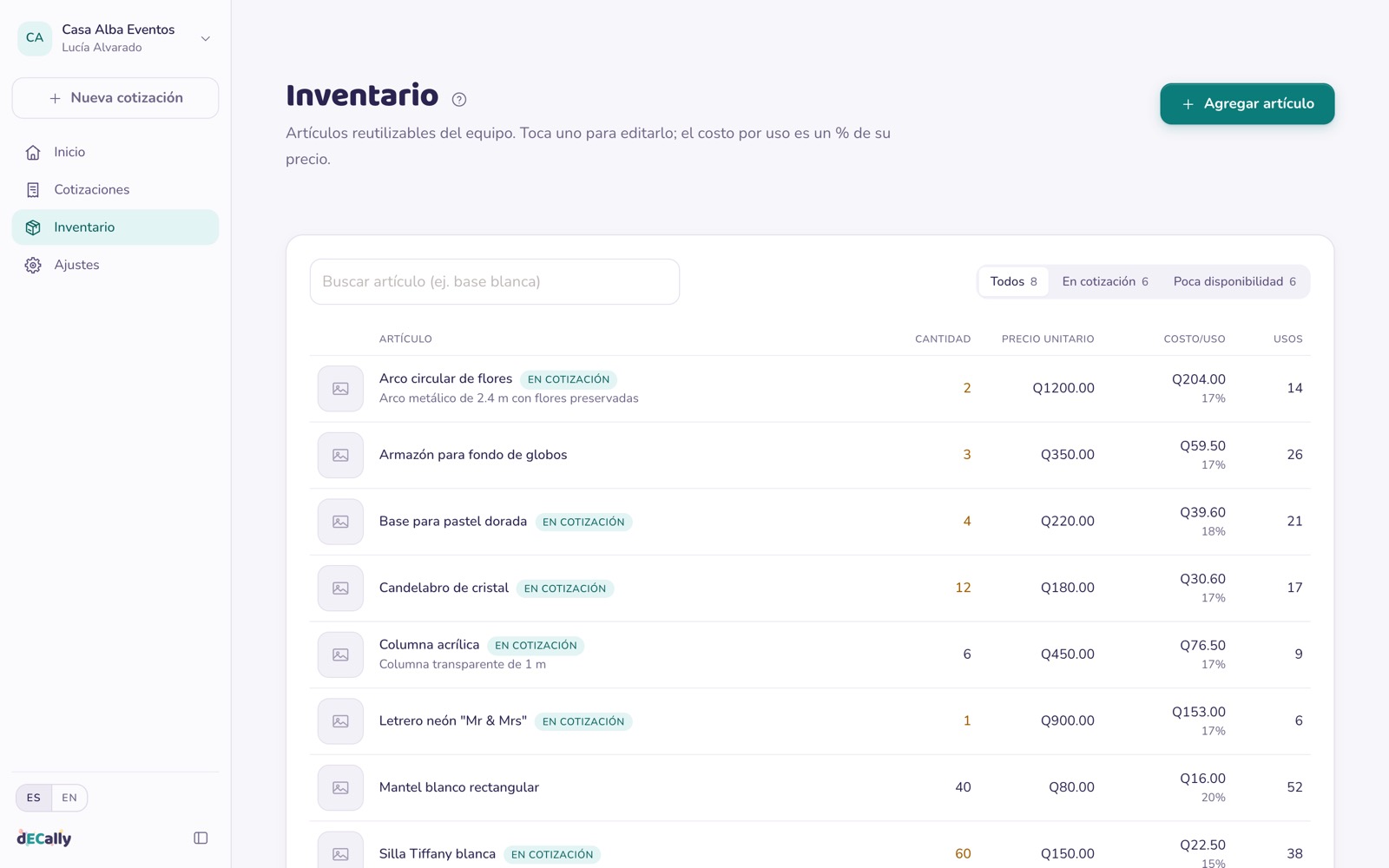Image resolution: width=1389 pixels, height=868 pixels.
Task: Open Ajustes in sidebar
Action: pyautogui.click(x=115, y=266)
